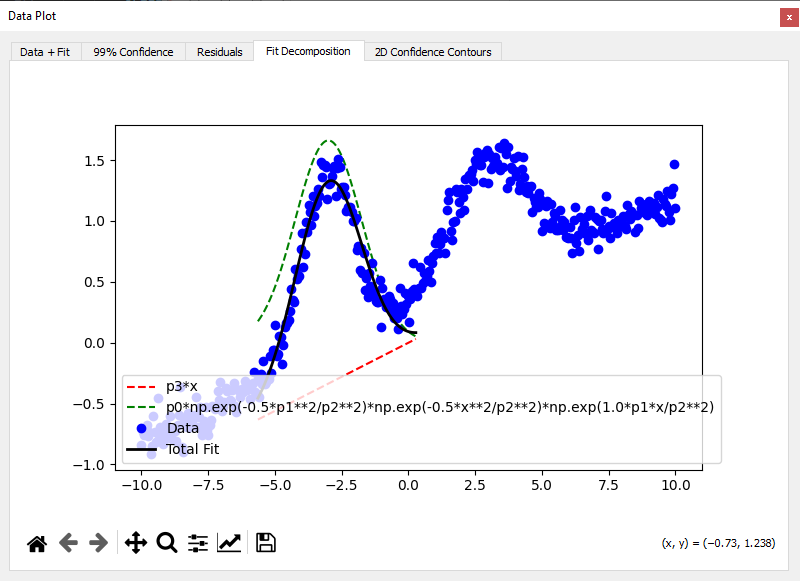
Task: Close the Data Plot window
Action: [789, 17]
